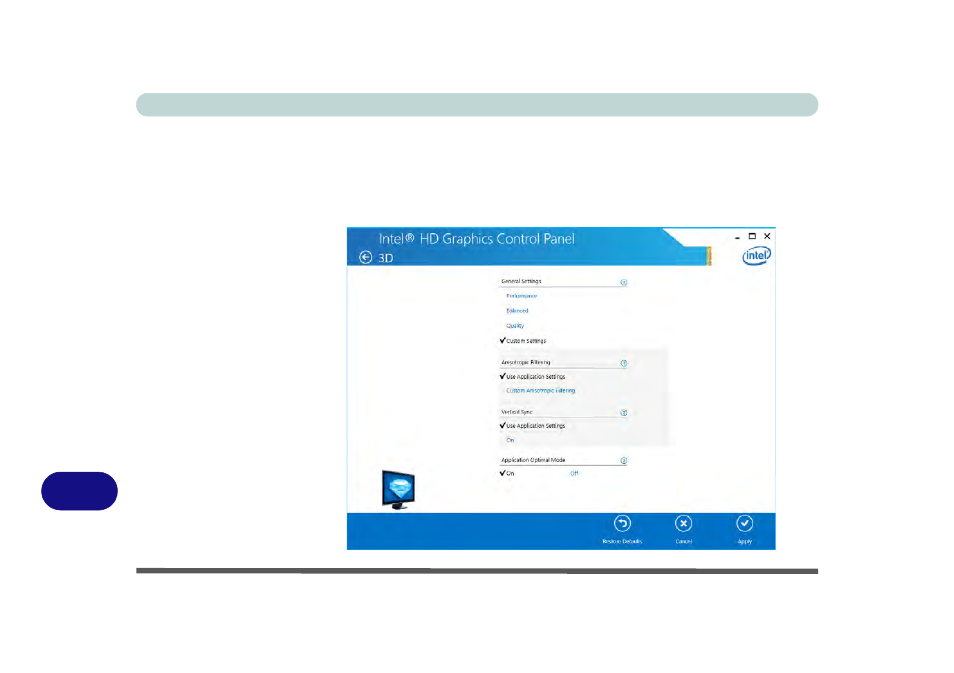The width and height of the screenshot is (954, 673).
Task: Turn Application Optimal Mode Off
Action: coord(574,473)
